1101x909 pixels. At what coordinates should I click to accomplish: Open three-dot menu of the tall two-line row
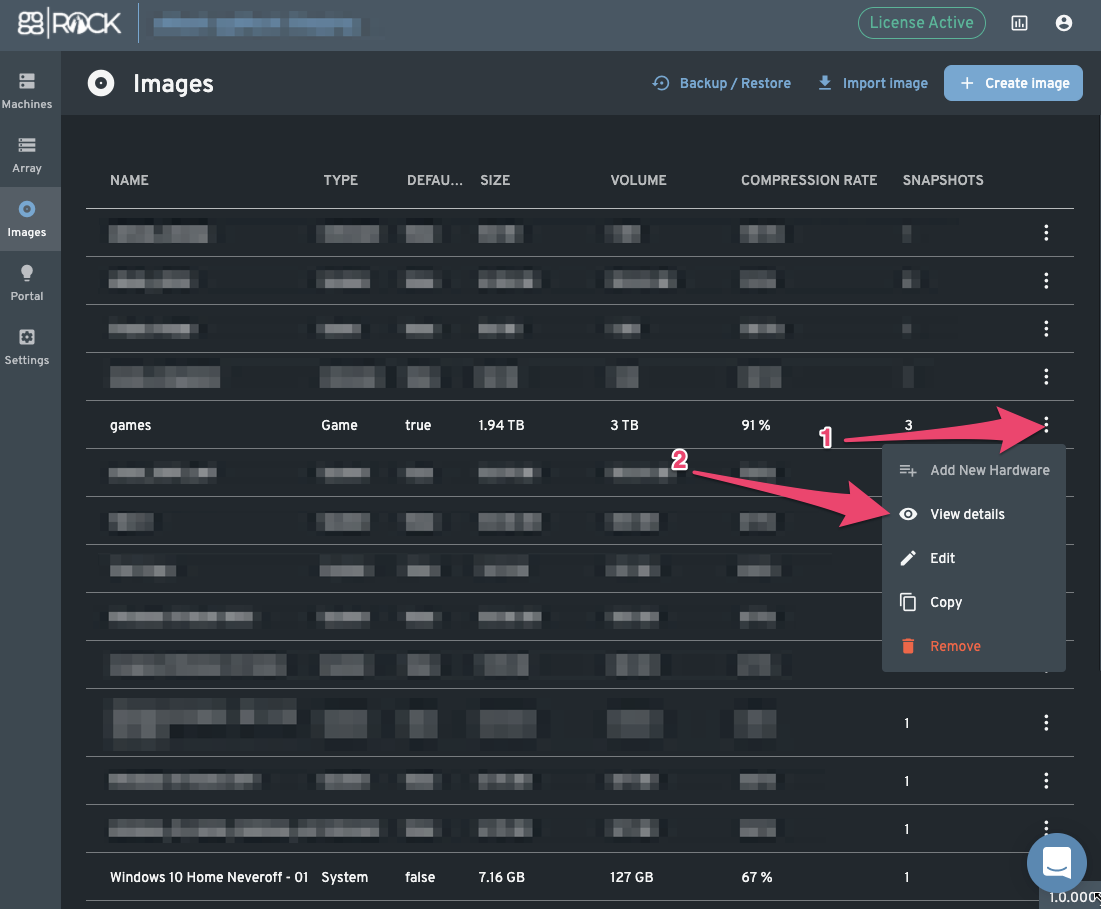[x=1046, y=722]
